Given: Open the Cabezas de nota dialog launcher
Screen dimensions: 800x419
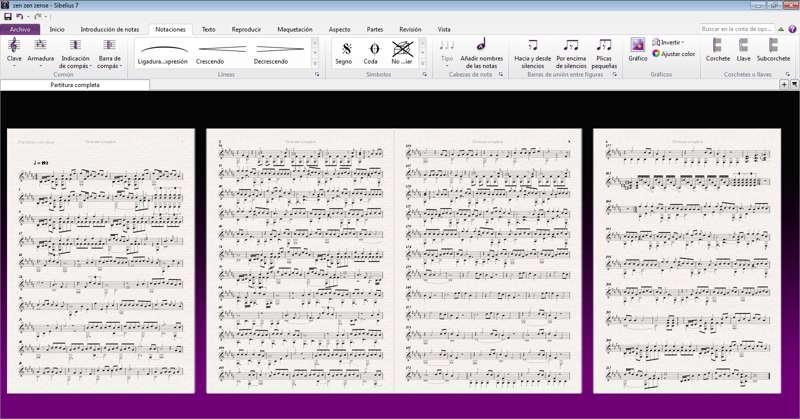Looking at the screenshot, I should pyautogui.click(x=501, y=75).
